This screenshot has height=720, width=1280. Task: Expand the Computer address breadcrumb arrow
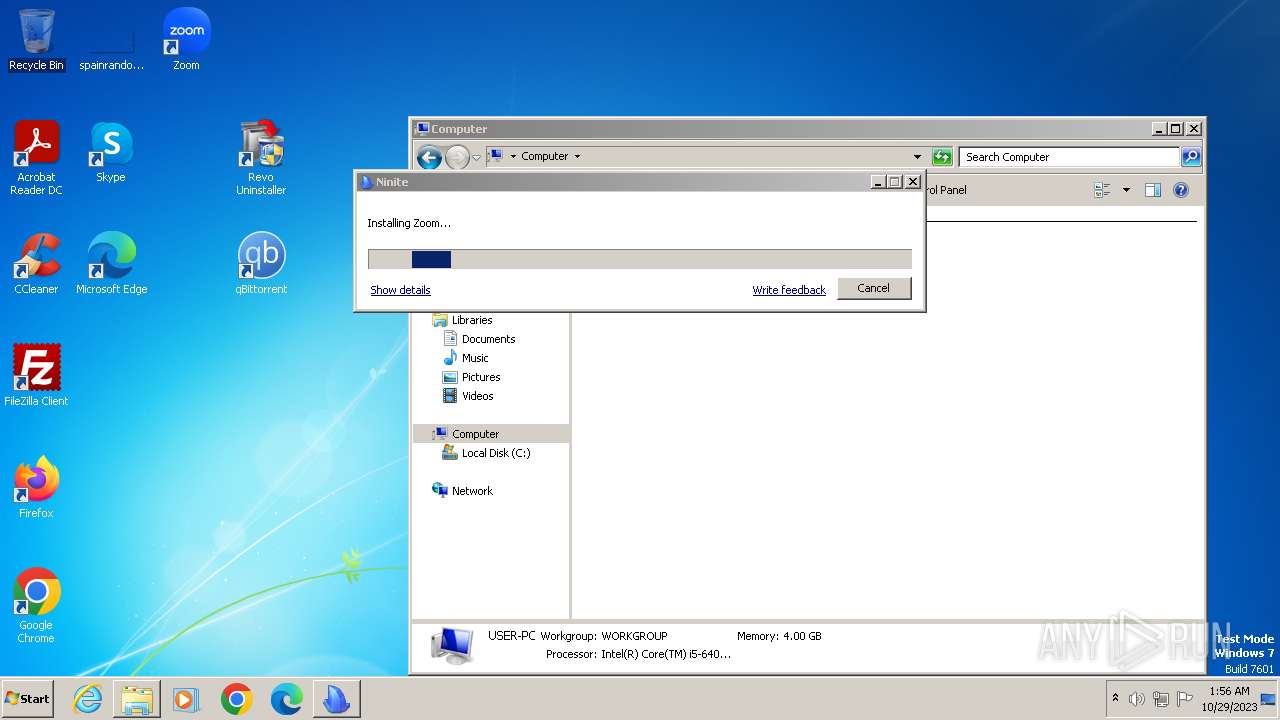click(x=577, y=156)
